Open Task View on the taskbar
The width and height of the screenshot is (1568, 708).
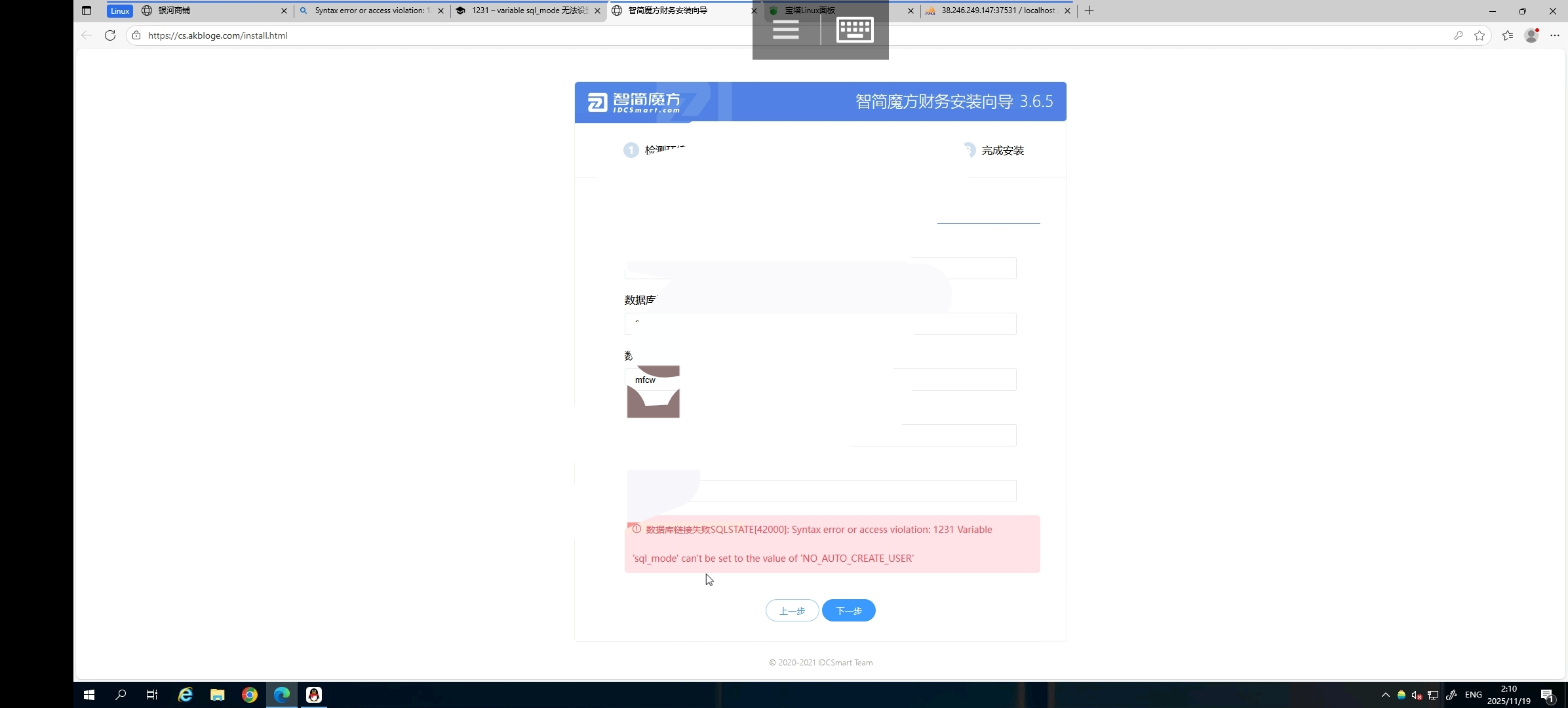point(151,695)
